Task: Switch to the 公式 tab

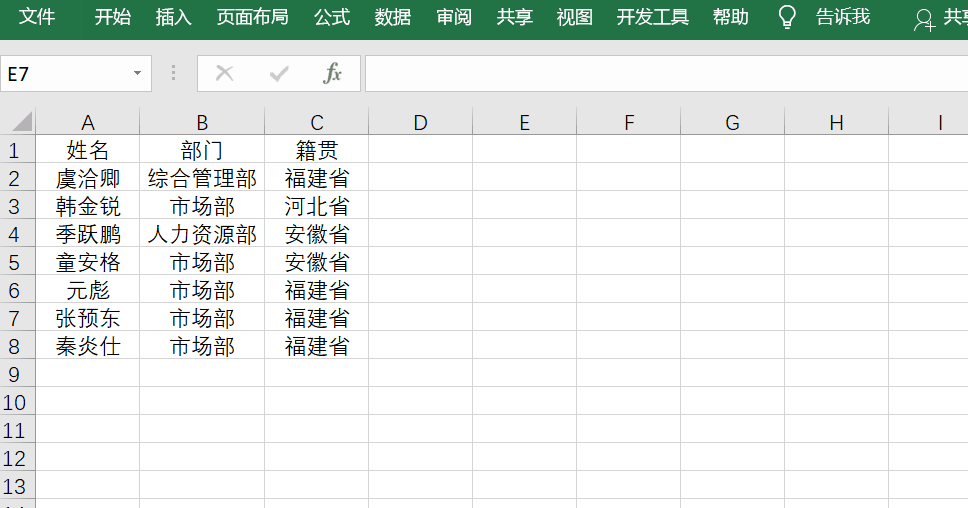Action: tap(331, 17)
